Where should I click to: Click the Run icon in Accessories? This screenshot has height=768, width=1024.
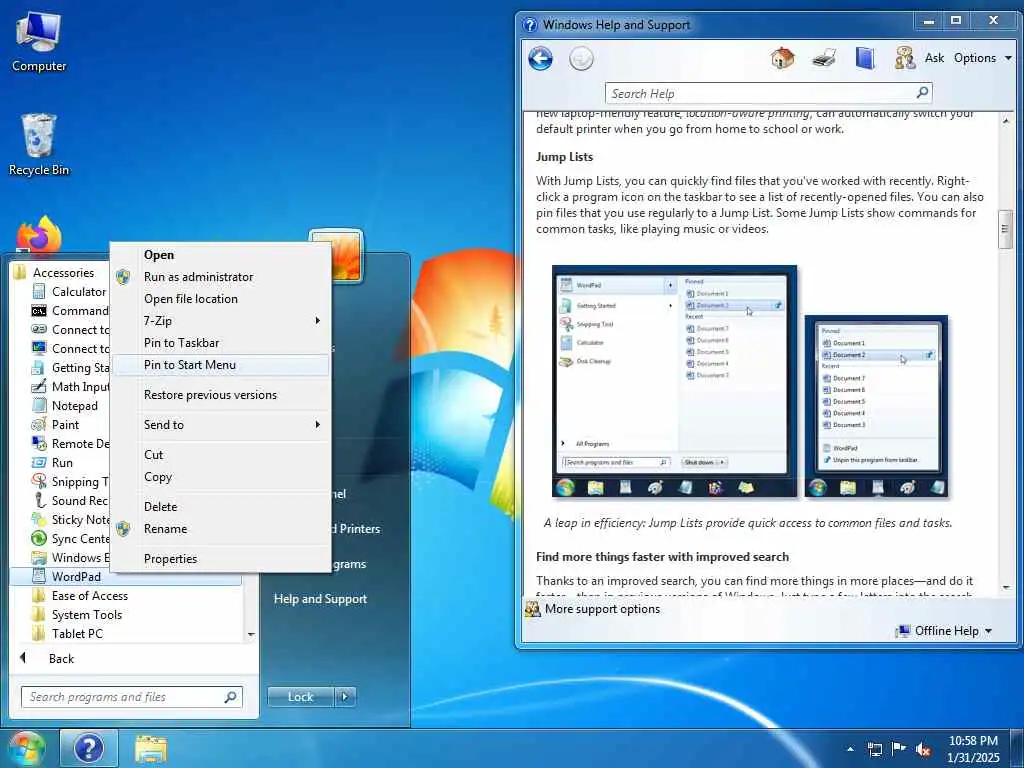(39, 462)
